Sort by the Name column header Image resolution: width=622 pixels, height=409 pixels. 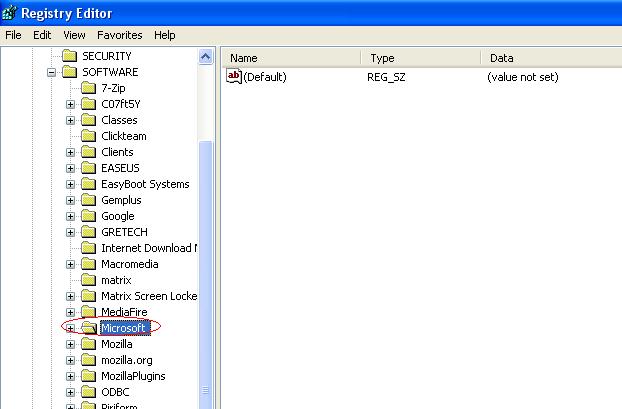[292, 58]
